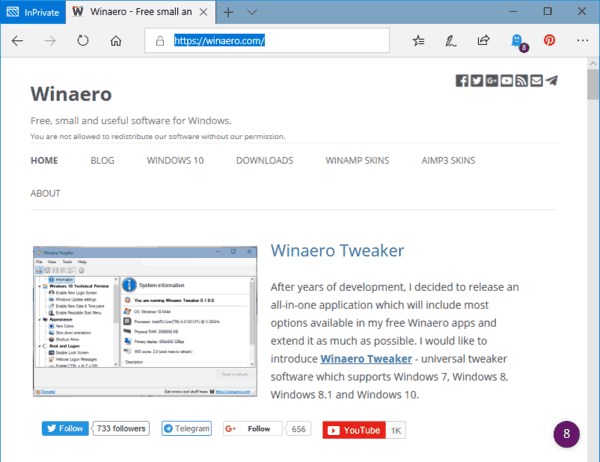Open Winaero Facebook page icon
Screen dimensions: 600x462
pyautogui.click(x=462, y=81)
